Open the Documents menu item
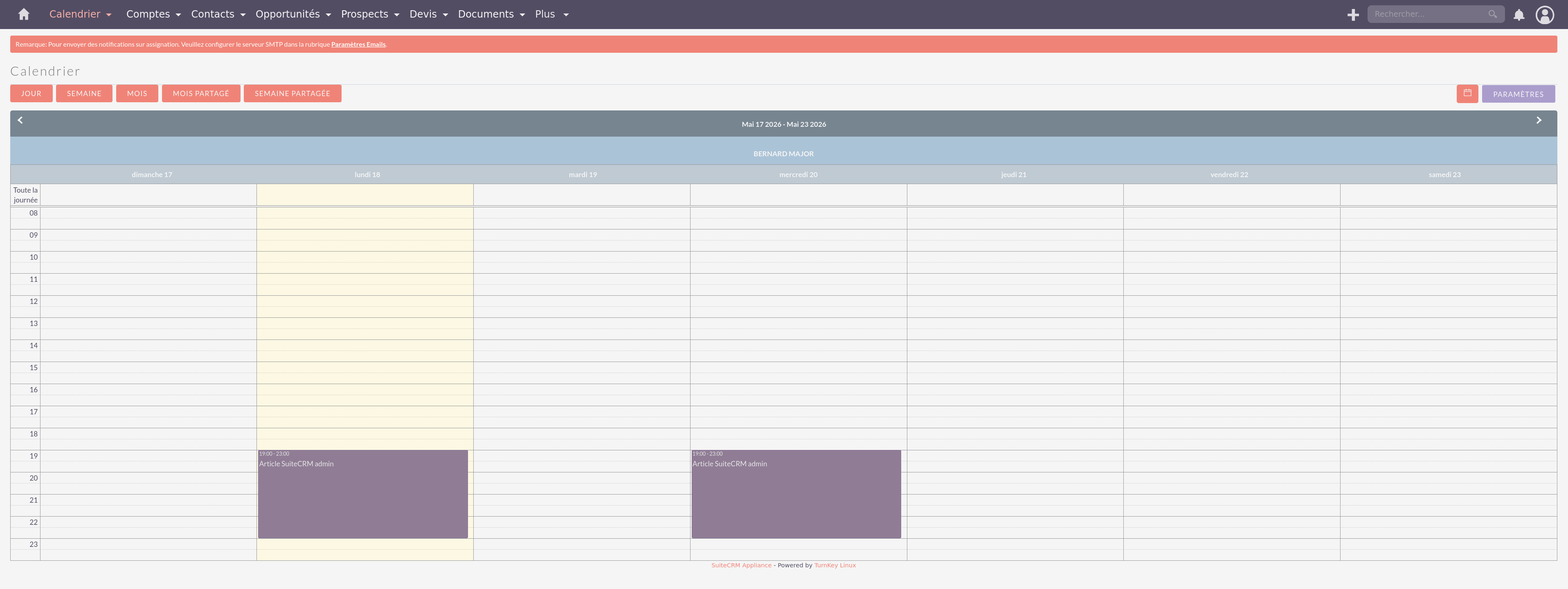The height and width of the screenshot is (589, 1568). [x=486, y=14]
